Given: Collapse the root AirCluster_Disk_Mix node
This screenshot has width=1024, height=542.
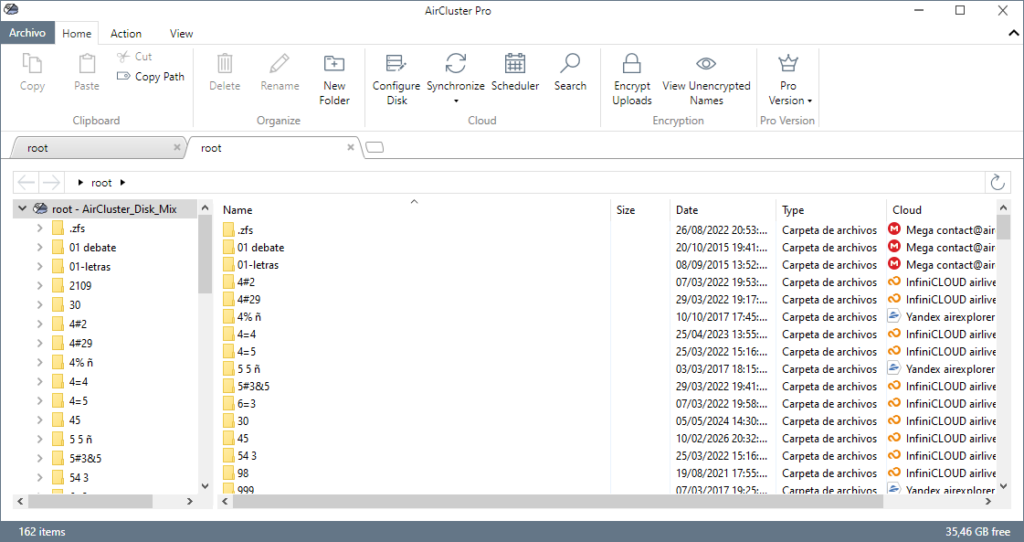Looking at the screenshot, I should (23, 209).
